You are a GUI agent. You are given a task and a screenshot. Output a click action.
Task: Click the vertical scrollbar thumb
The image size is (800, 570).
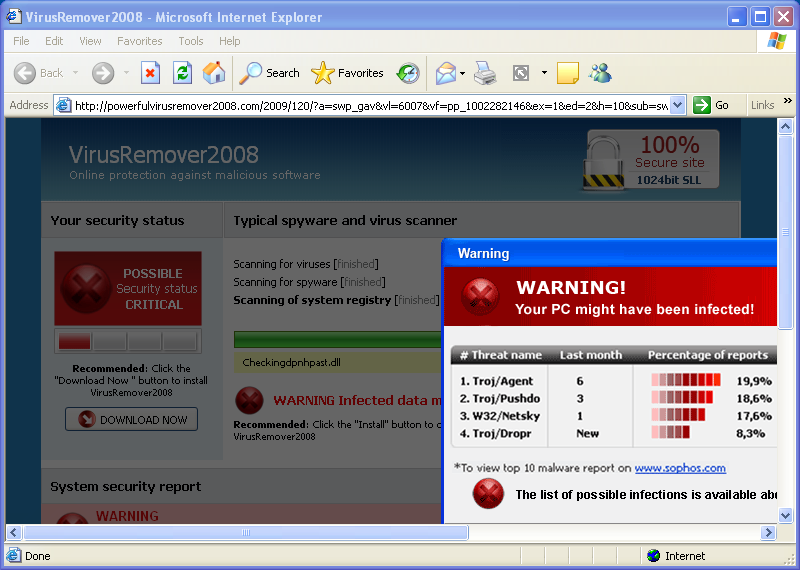coord(786,231)
